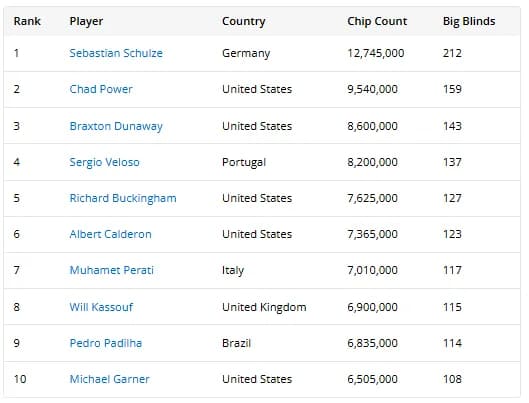Click the 108 big blinds cell
This screenshot has width=529, height=403.
452,379
